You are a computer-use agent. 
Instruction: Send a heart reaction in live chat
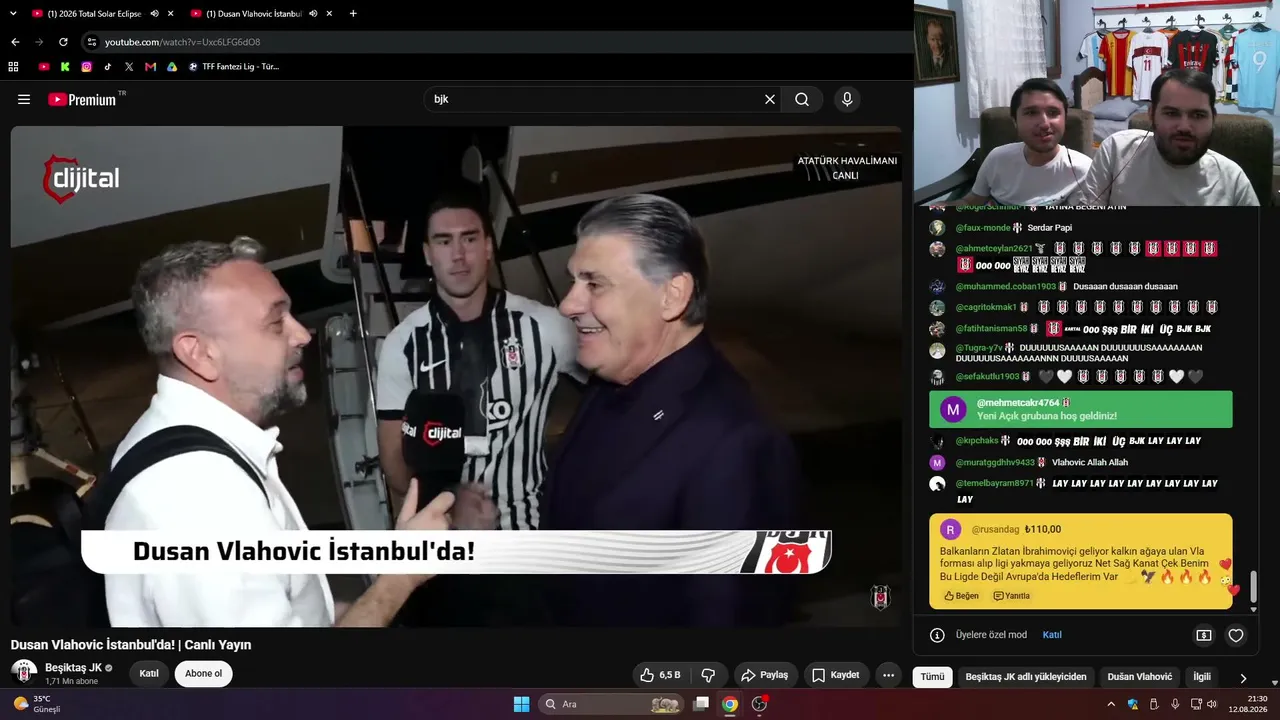click(x=1236, y=635)
